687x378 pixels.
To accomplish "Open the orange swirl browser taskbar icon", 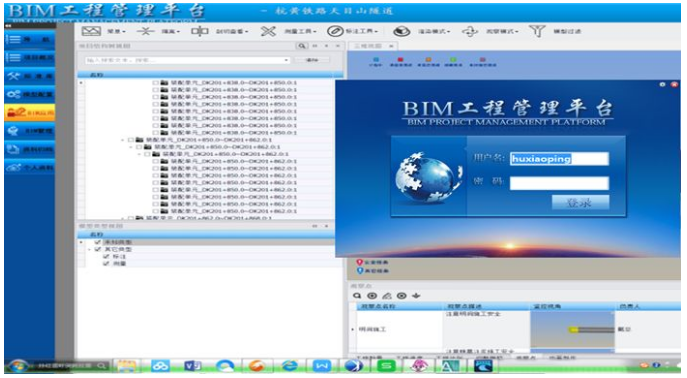I will (257, 366).
